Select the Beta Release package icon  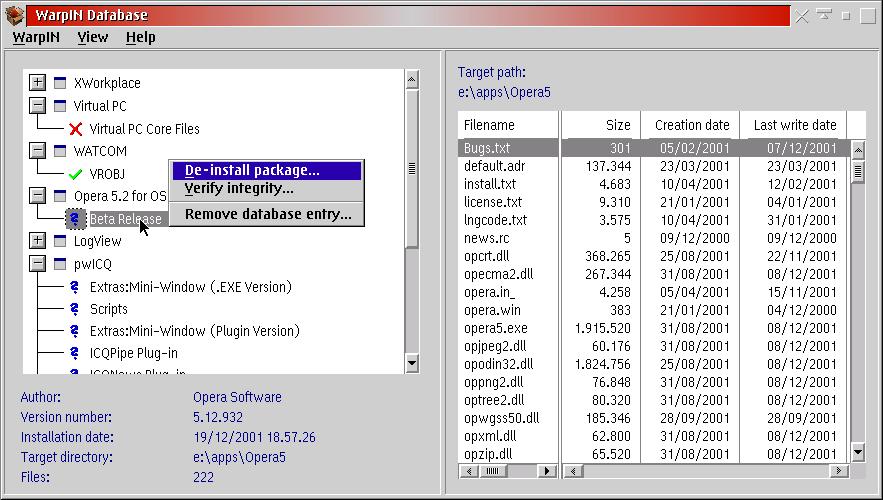coord(75,219)
